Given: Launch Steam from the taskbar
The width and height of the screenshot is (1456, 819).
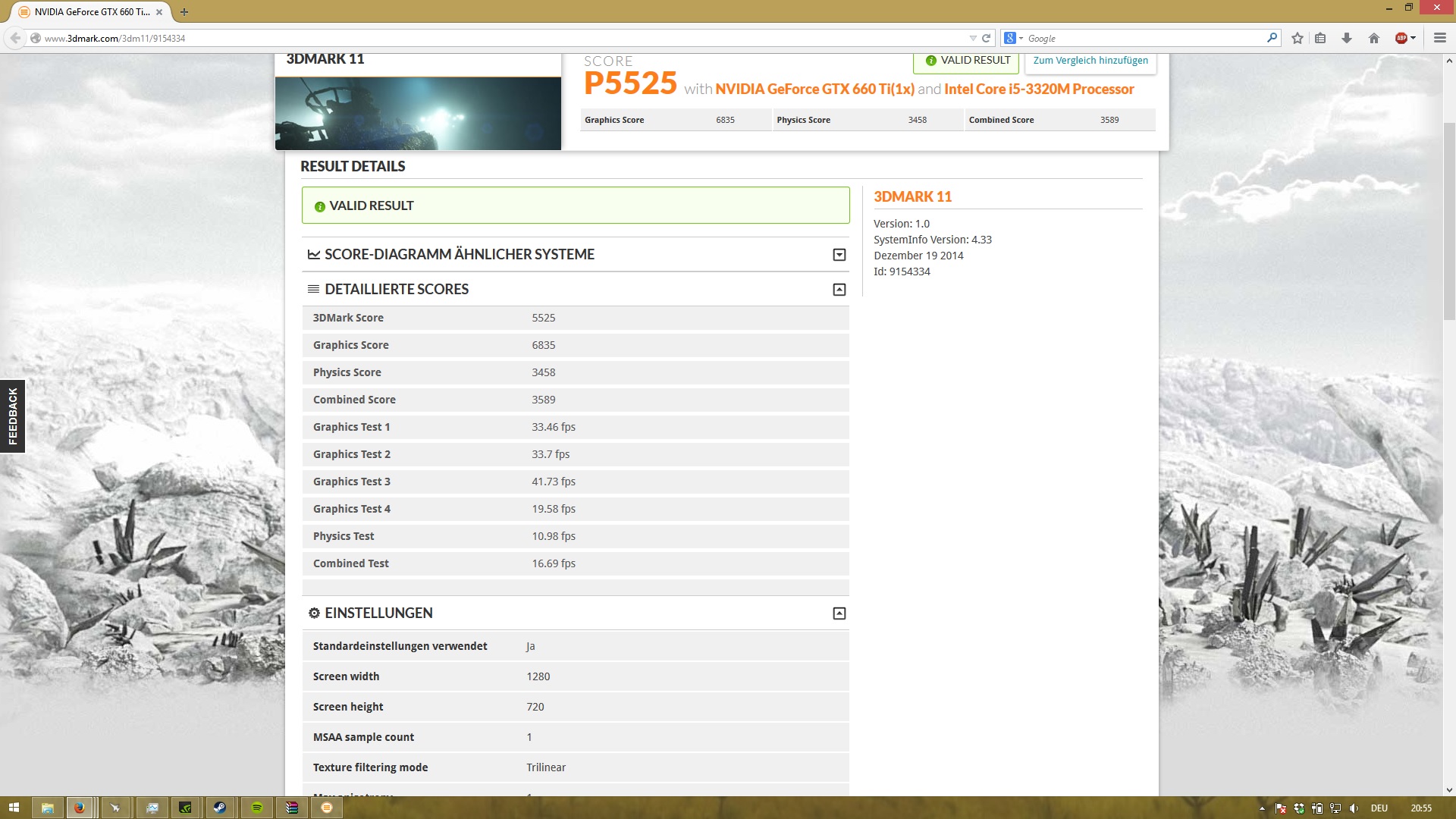Looking at the screenshot, I should coord(220,808).
